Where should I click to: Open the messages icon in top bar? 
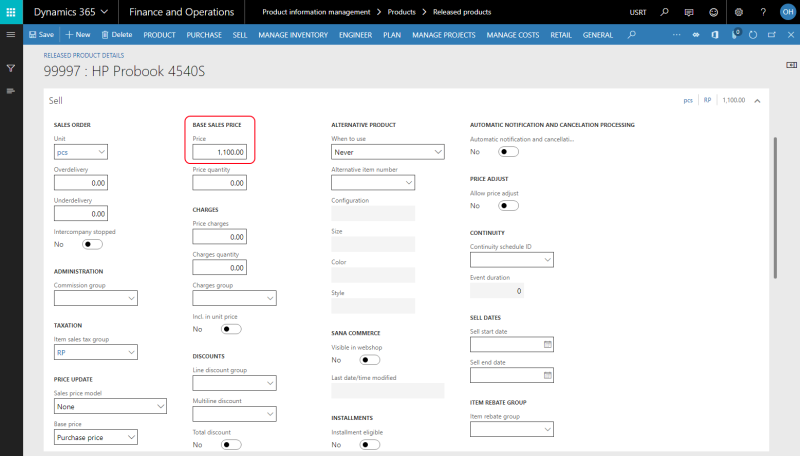(689, 12)
